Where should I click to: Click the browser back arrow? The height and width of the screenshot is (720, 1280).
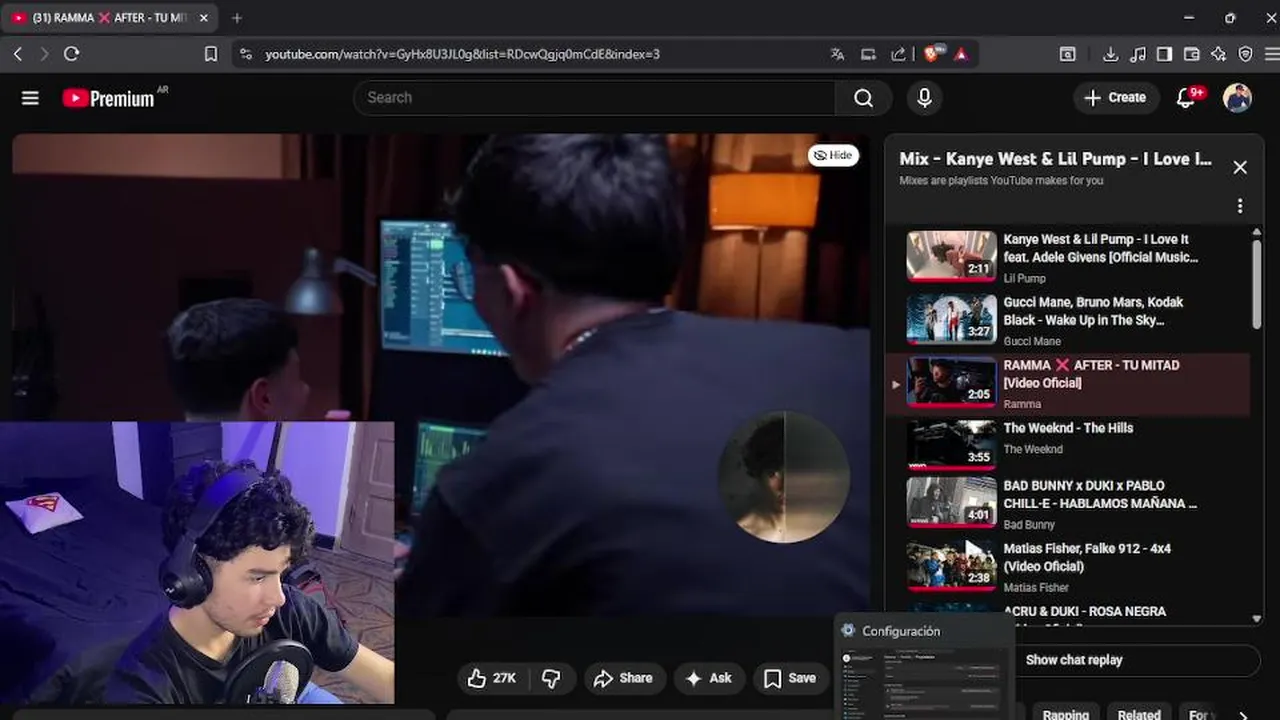[18, 54]
